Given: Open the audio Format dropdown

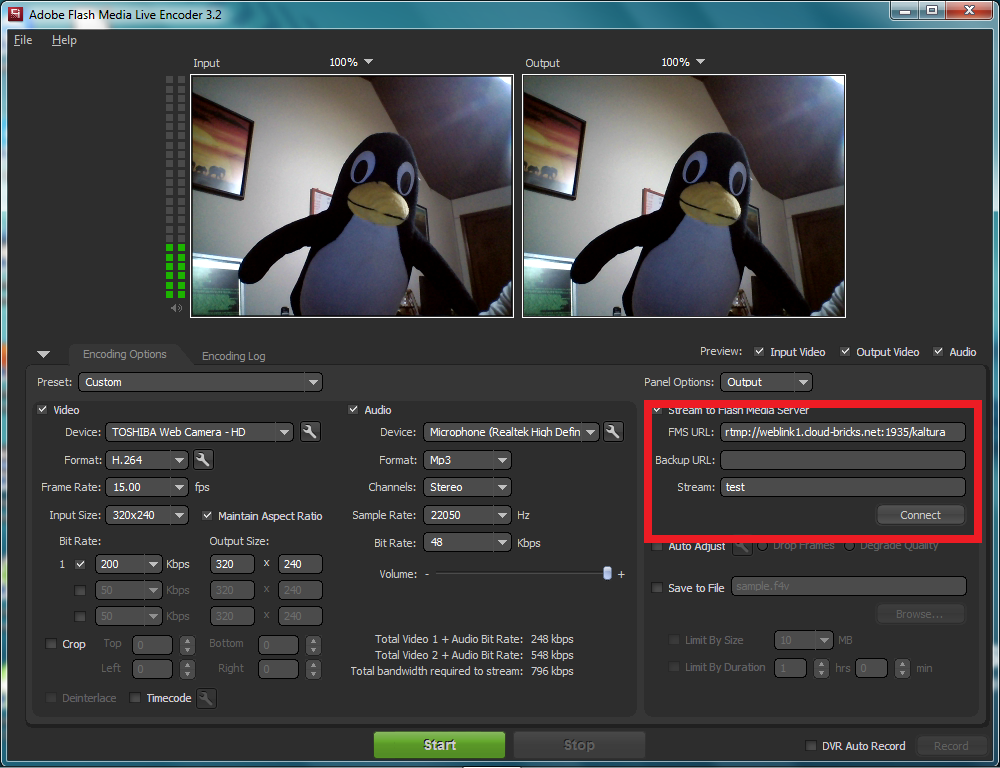Looking at the screenshot, I should click(467, 459).
